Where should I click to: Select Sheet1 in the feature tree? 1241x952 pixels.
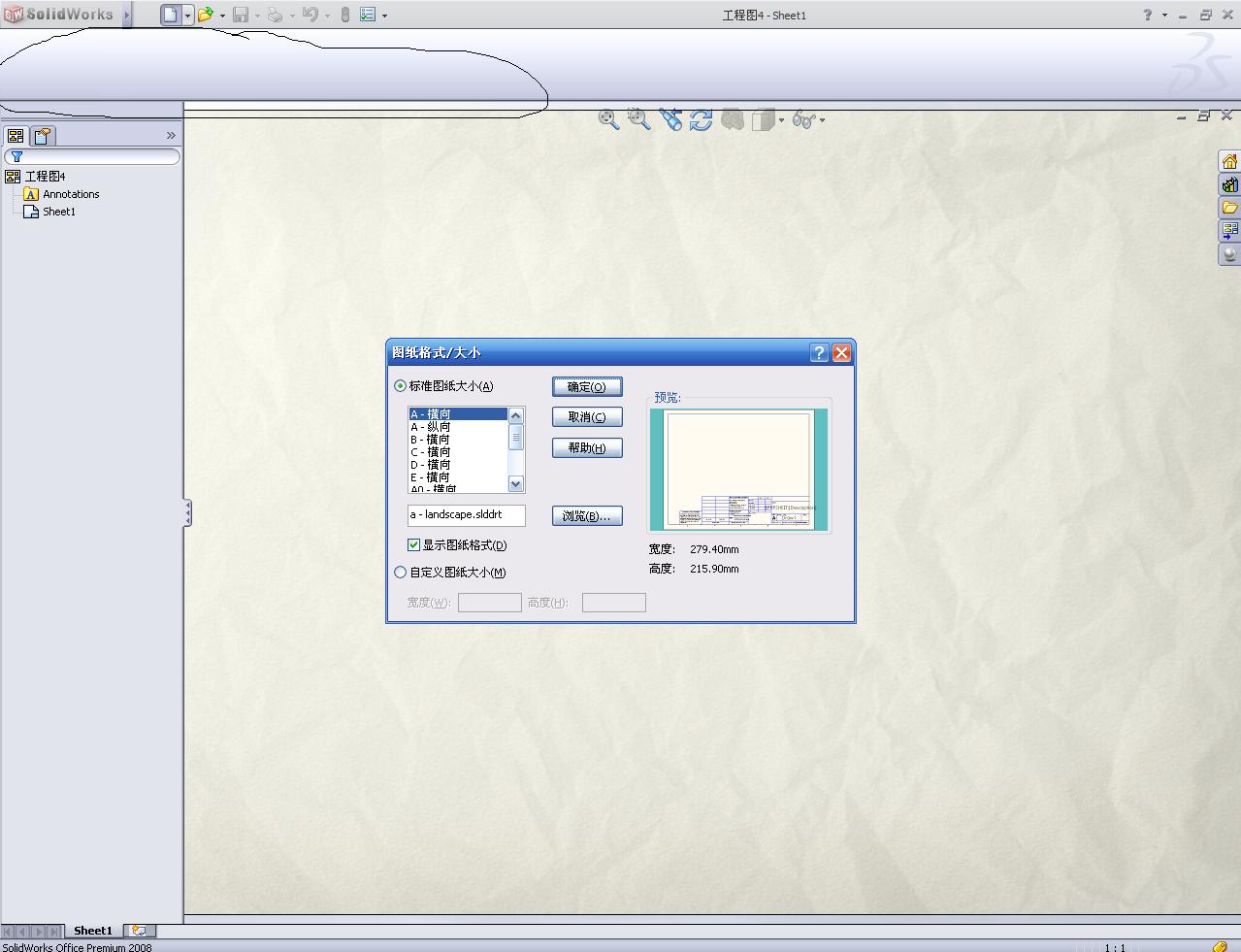coord(59,212)
